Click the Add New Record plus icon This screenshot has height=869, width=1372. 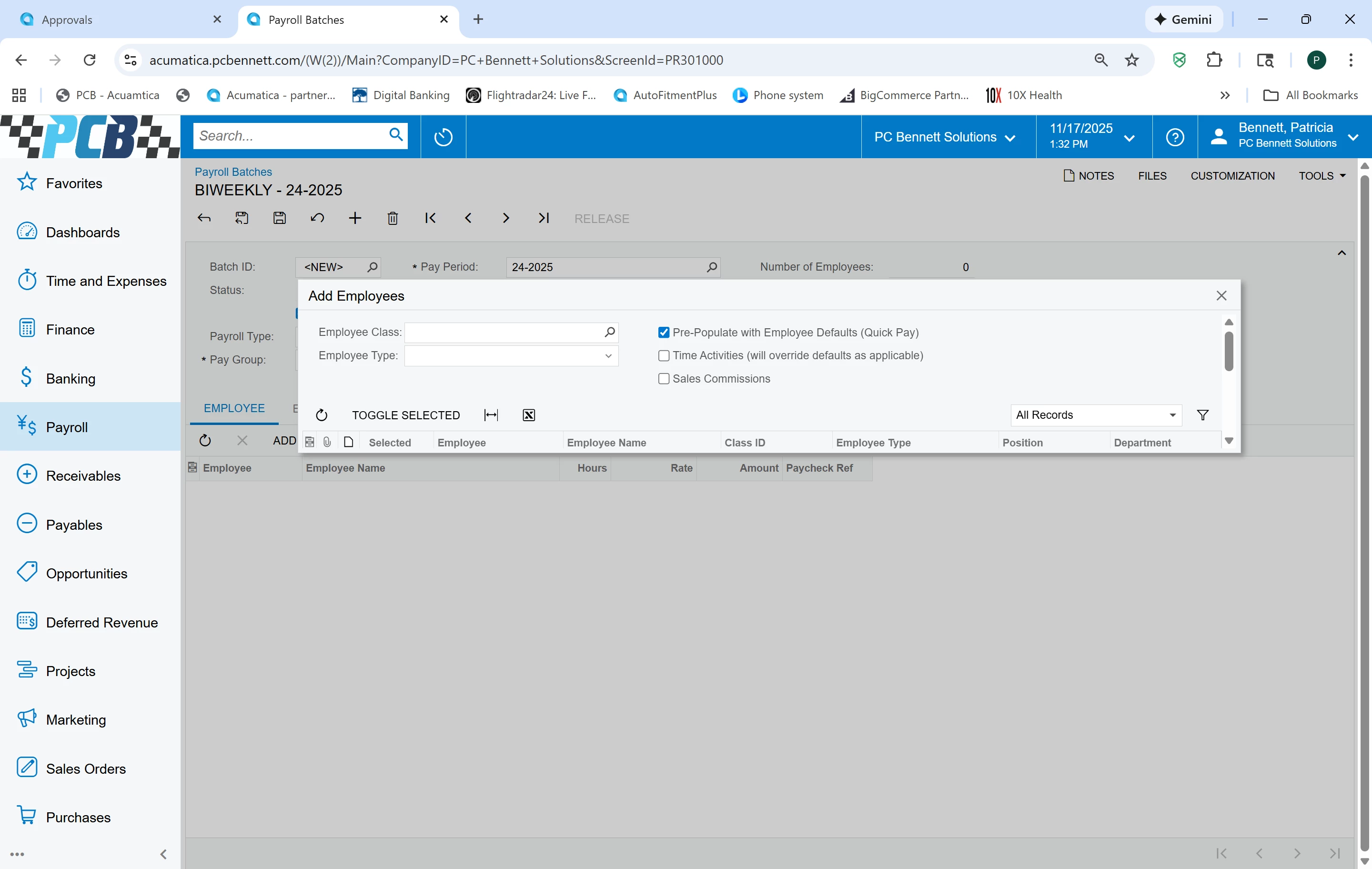(x=354, y=218)
